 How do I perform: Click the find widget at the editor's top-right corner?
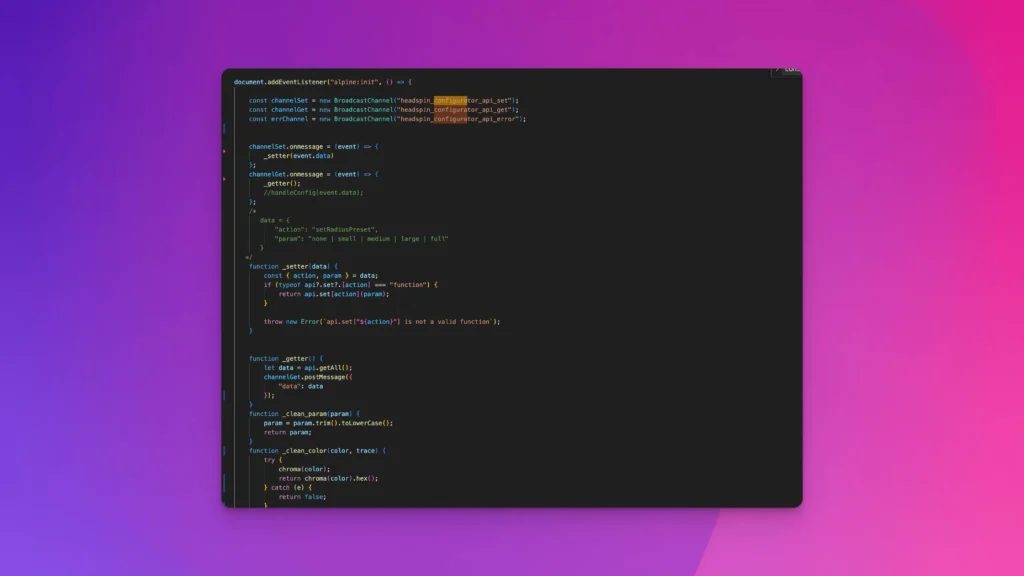tap(788, 70)
